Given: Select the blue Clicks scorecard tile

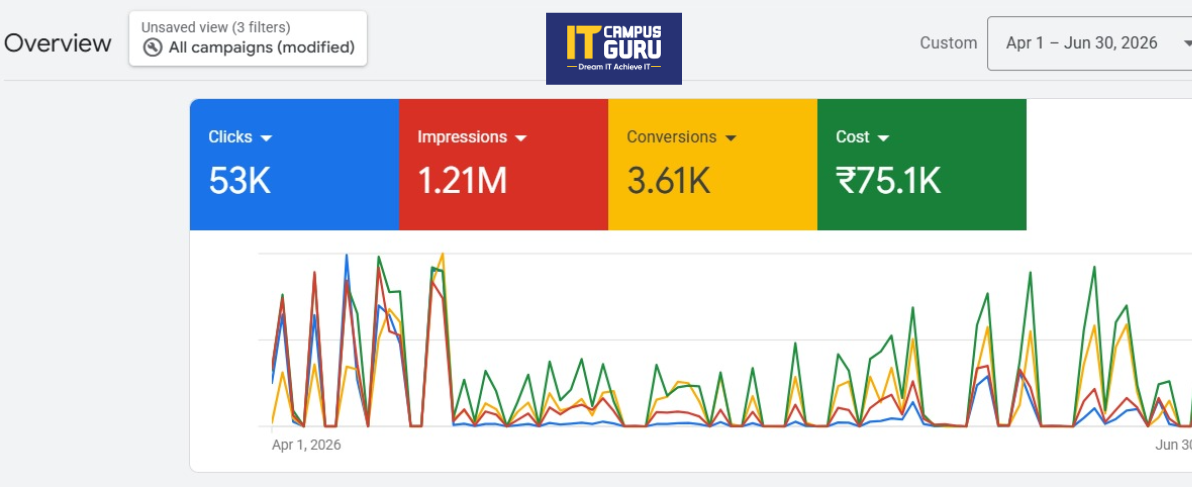Looking at the screenshot, I should tap(294, 164).
